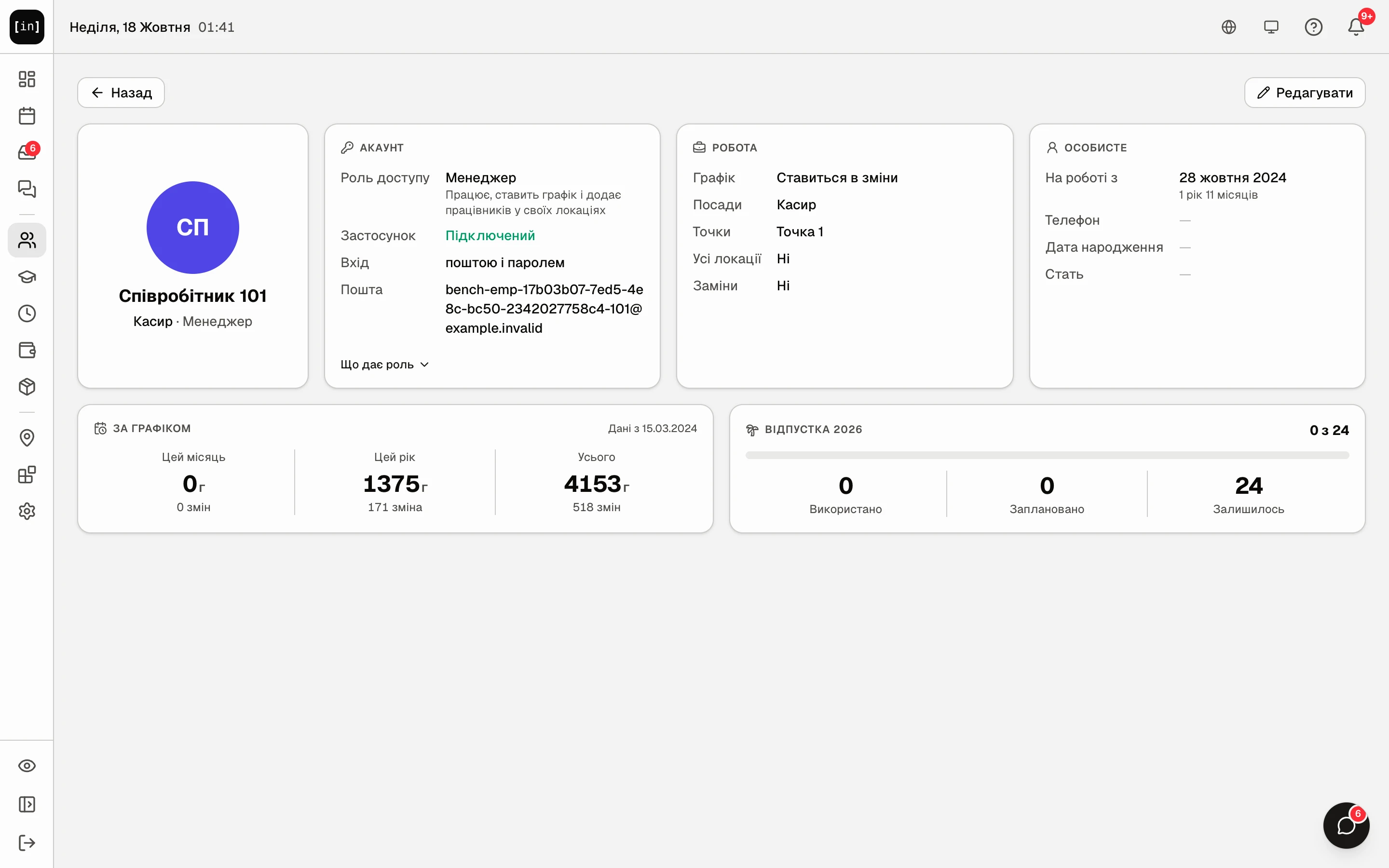Click the vacation progress bar
Image resolution: width=1389 pixels, height=868 pixels.
click(1047, 455)
